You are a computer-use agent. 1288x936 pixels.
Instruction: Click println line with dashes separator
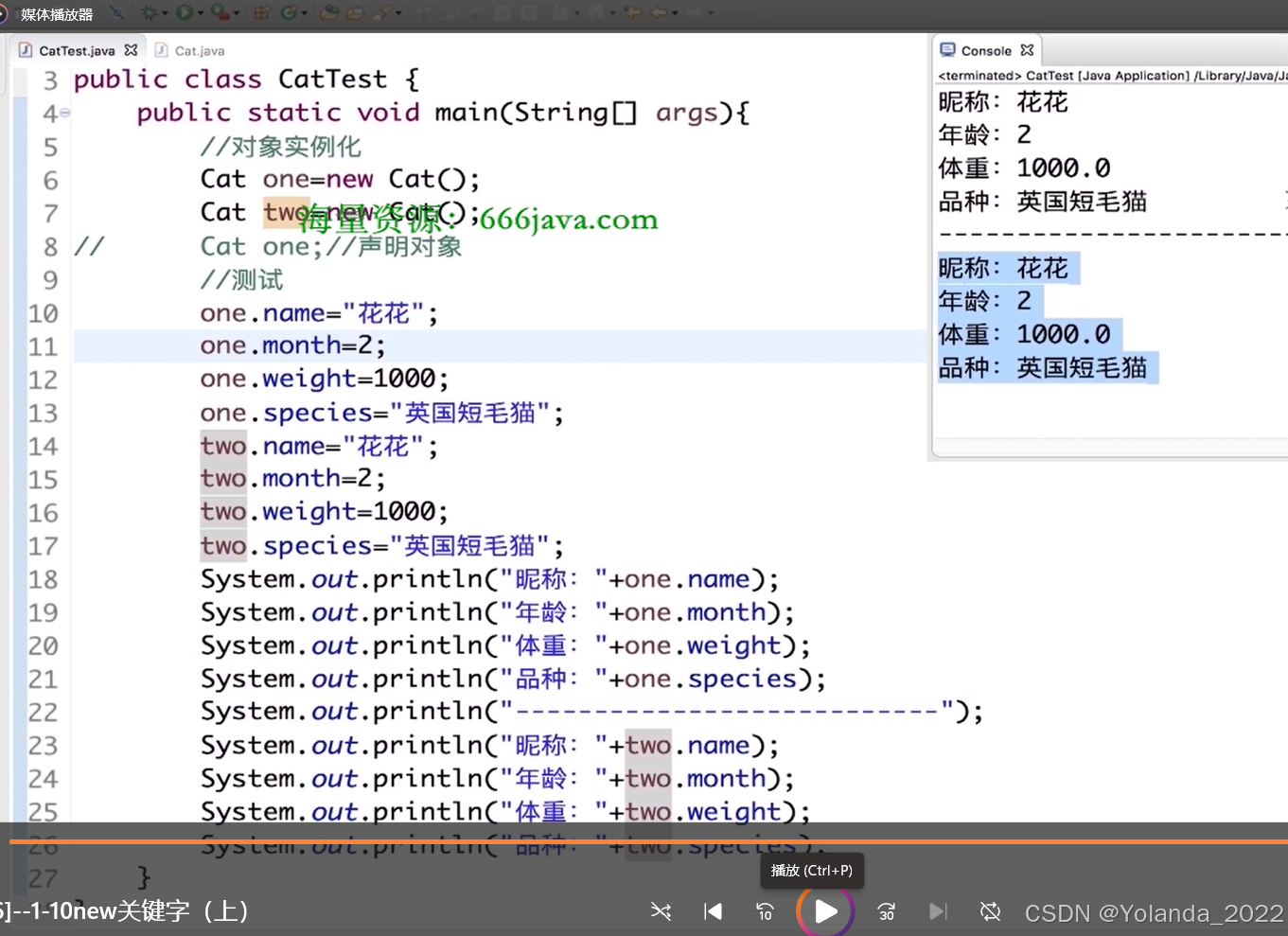(591, 712)
